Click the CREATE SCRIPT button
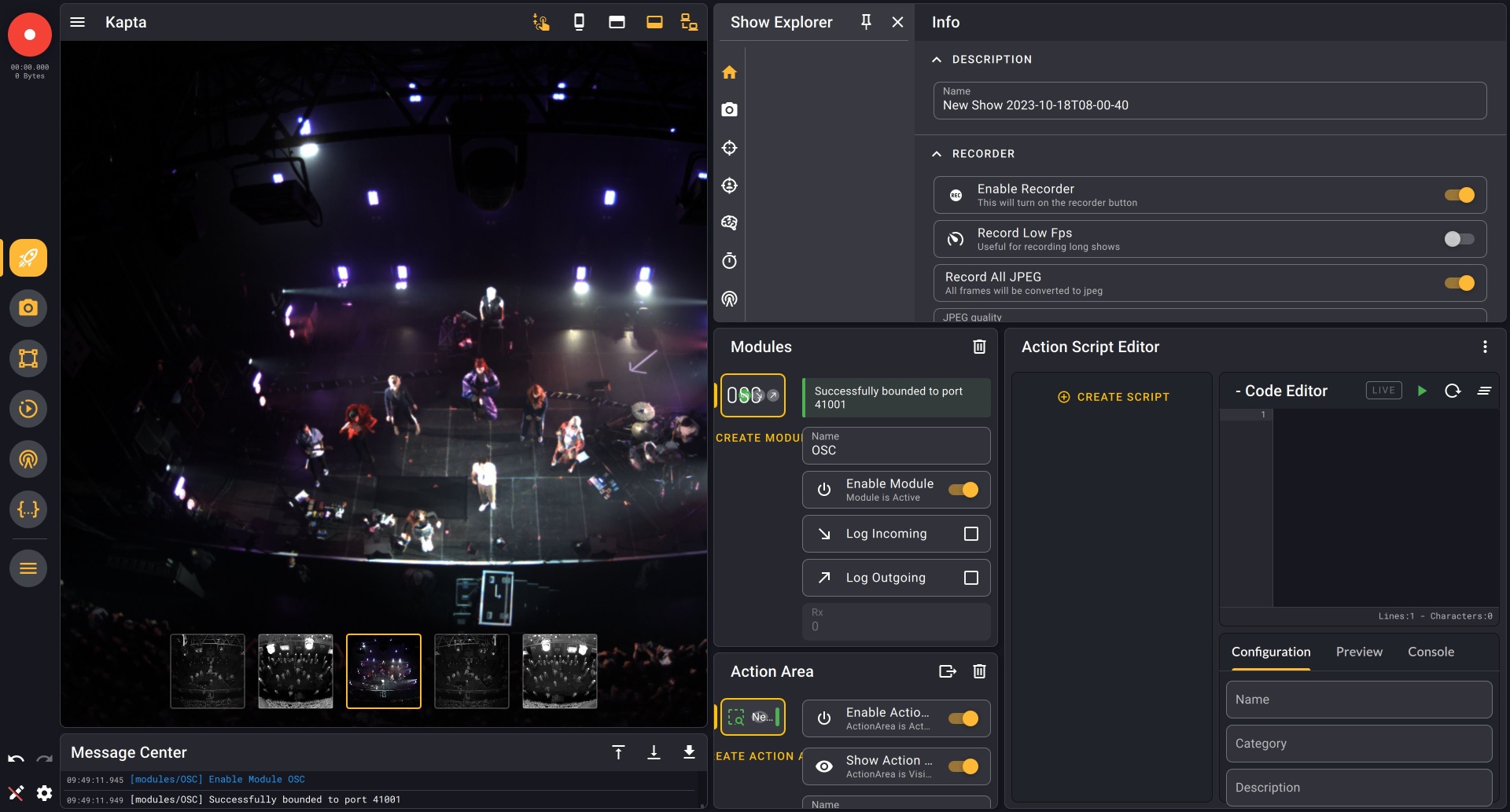Image resolution: width=1510 pixels, height=812 pixels. click(1114, 397)
